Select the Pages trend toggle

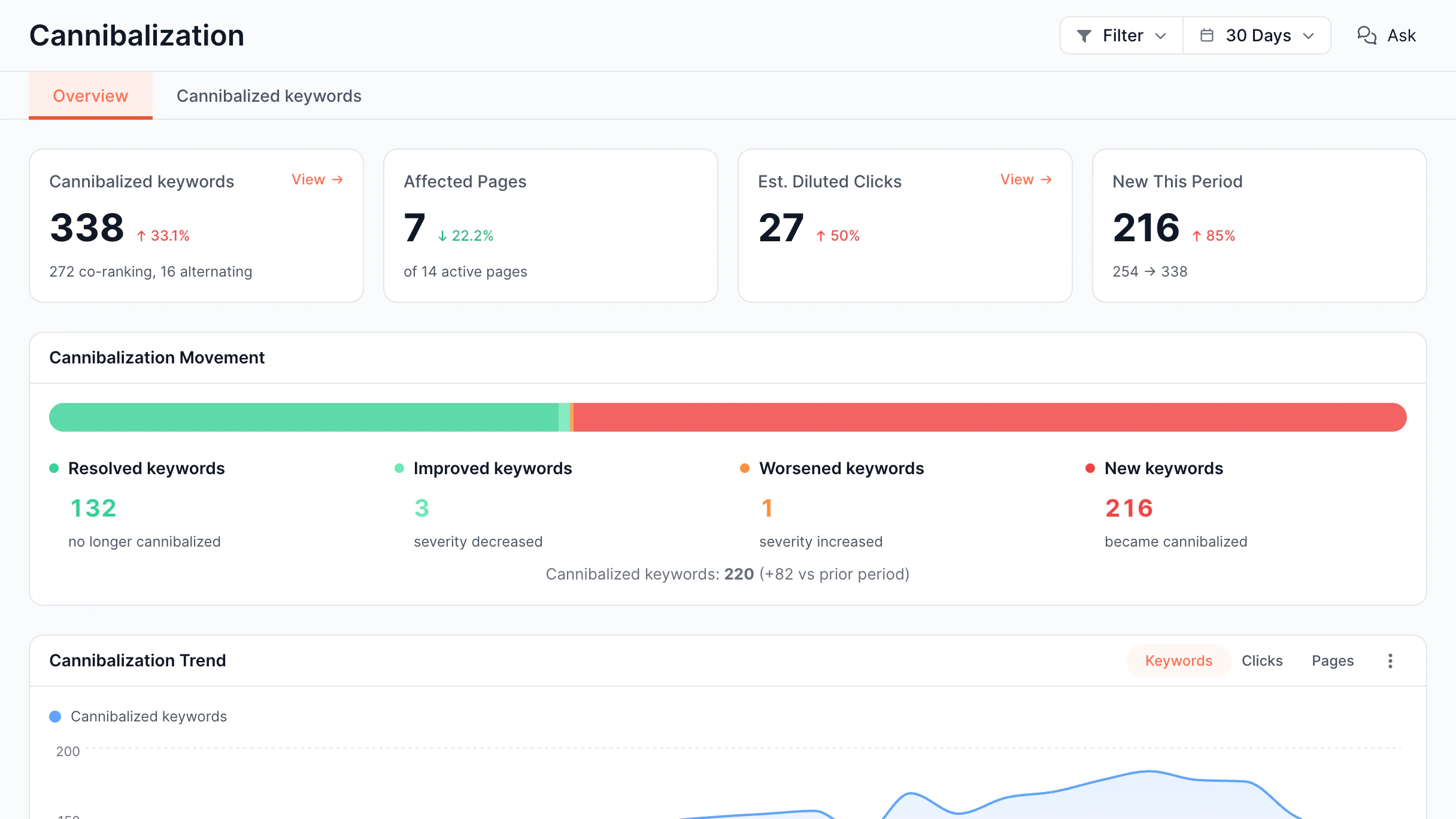pos(1333,660)
